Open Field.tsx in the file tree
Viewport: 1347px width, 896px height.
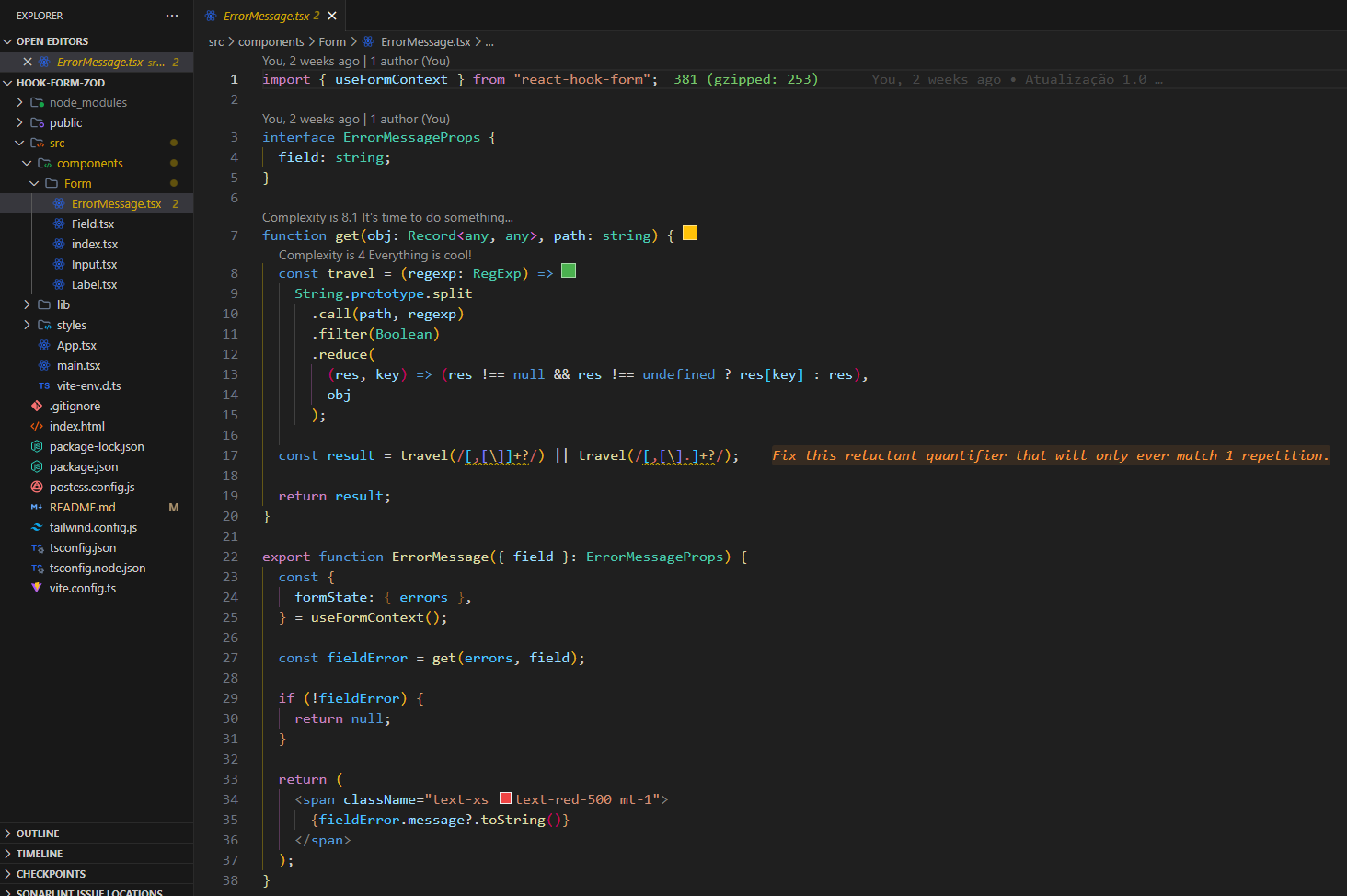pos(93,224)
